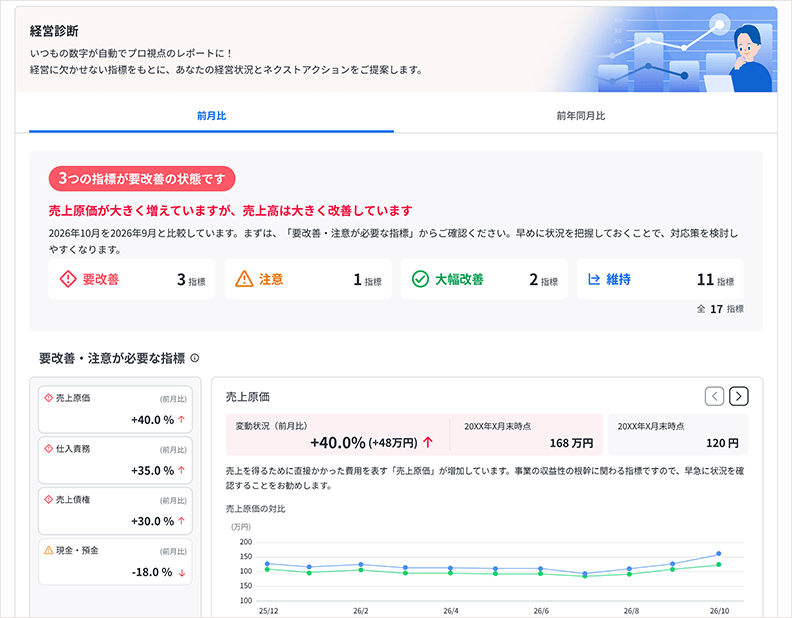Screen dimensions: 792x618
Task: Click the 経営診断 heading
Action: 54,31
